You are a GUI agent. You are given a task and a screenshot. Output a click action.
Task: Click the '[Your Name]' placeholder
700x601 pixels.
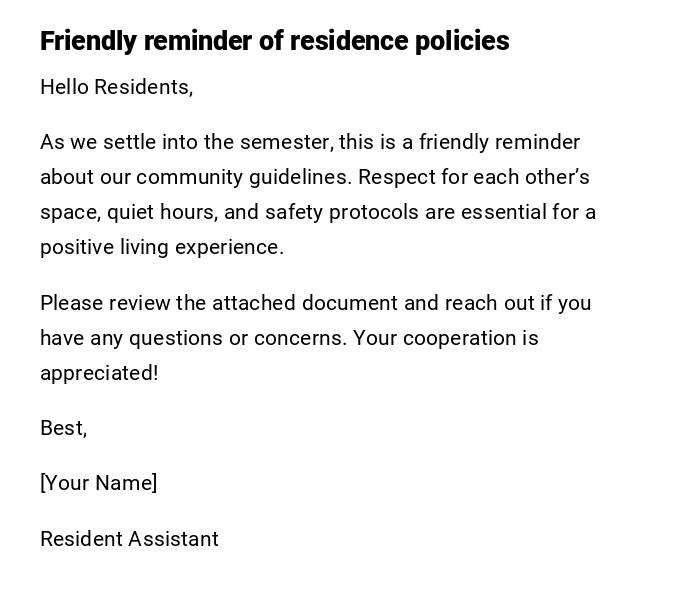click(x=98, y=483)
